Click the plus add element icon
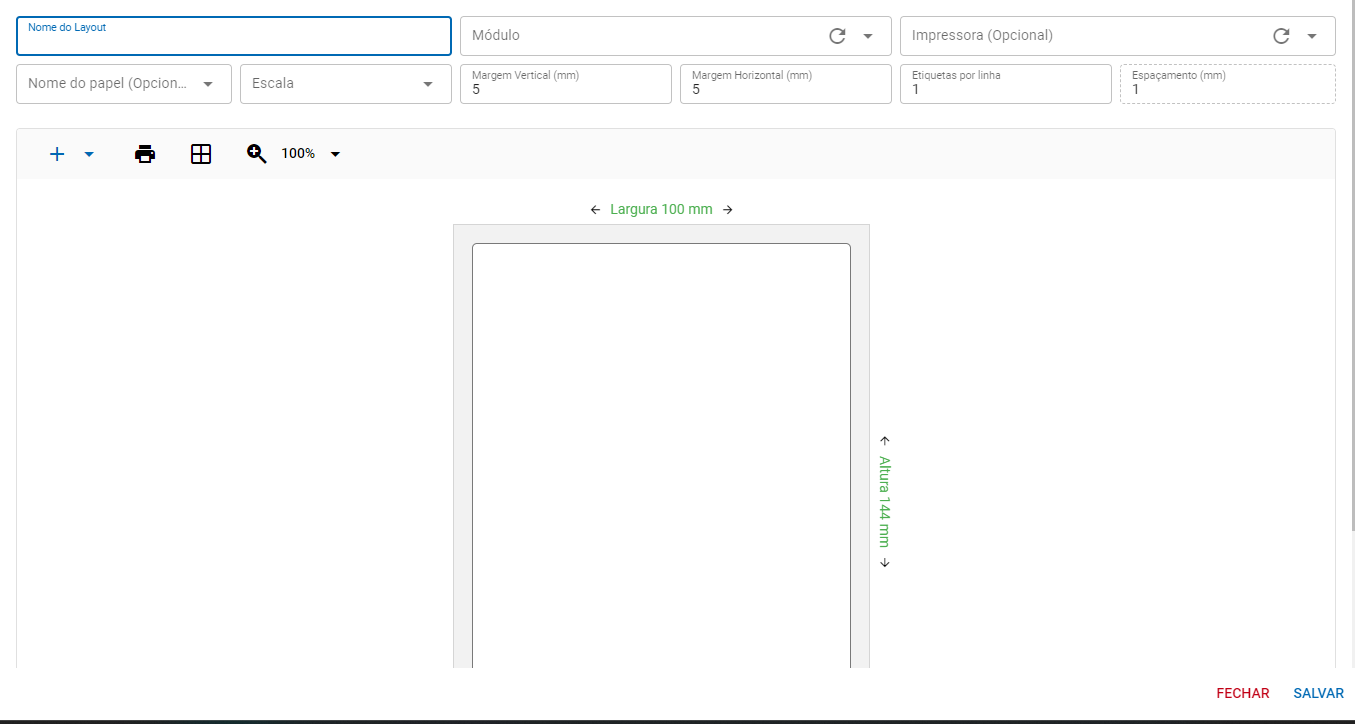The image size is (1355, 724). tap(57, 154)
